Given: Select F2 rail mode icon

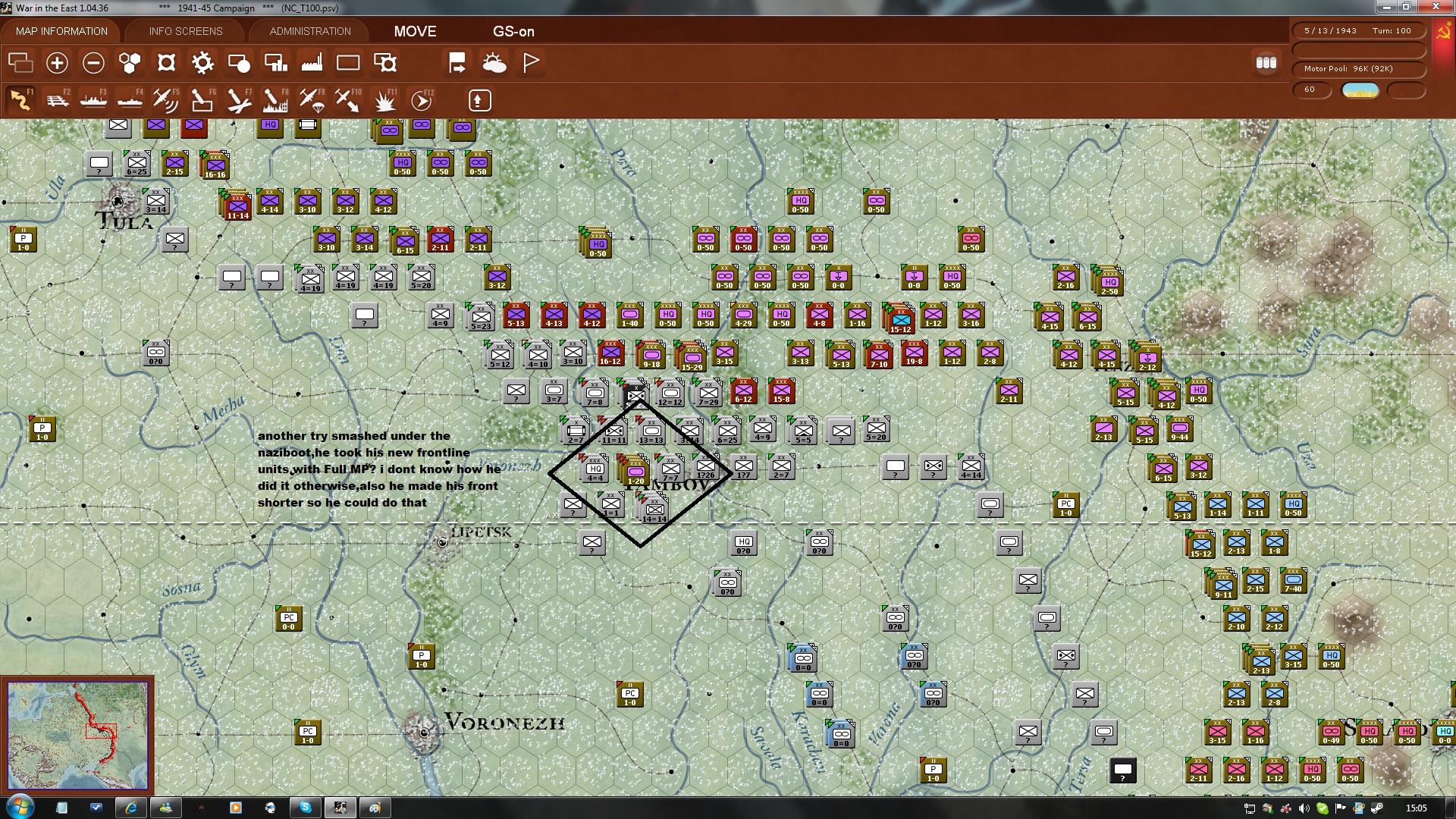Looking at the screenshot, I should coord(57,100).
